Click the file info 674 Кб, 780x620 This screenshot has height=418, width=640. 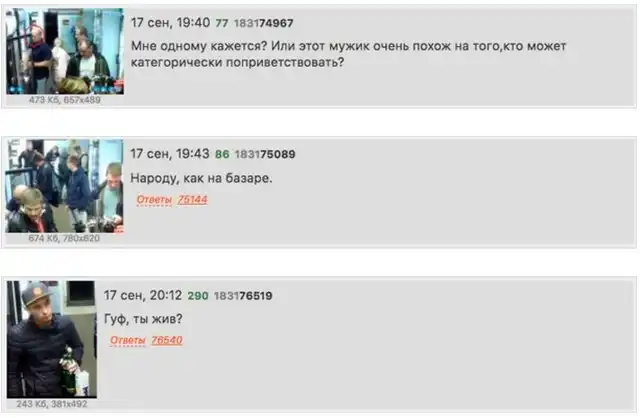point(64,238)
